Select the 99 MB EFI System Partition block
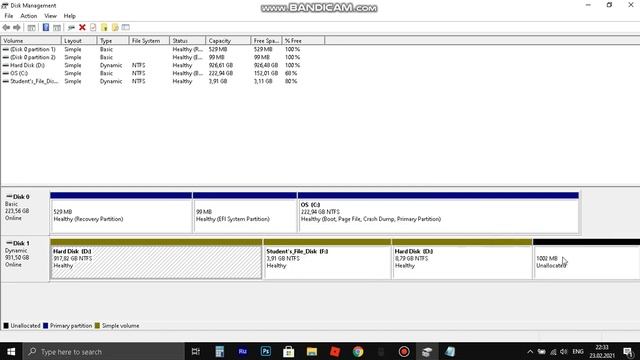The image size is (640, 360). 245,213
